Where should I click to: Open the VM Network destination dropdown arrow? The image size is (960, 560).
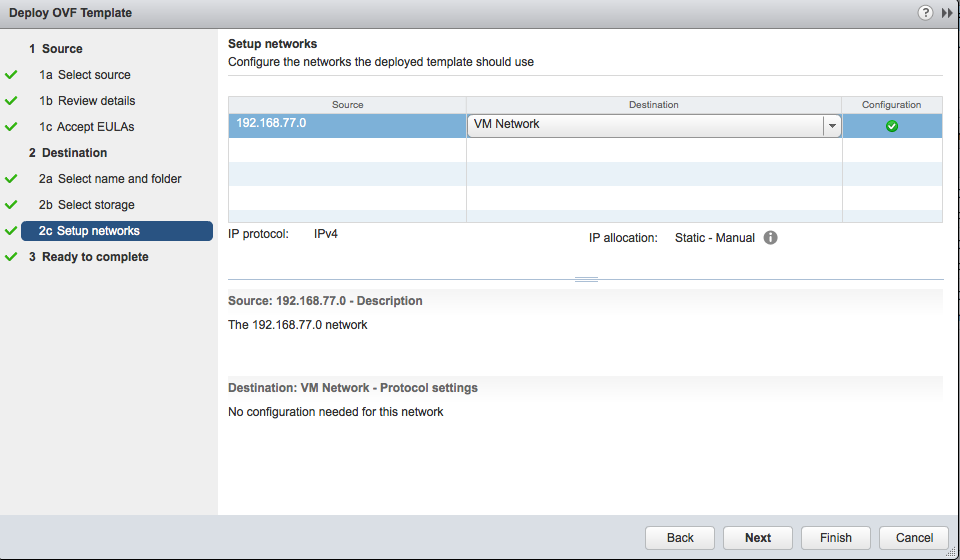tap(832, 126)
